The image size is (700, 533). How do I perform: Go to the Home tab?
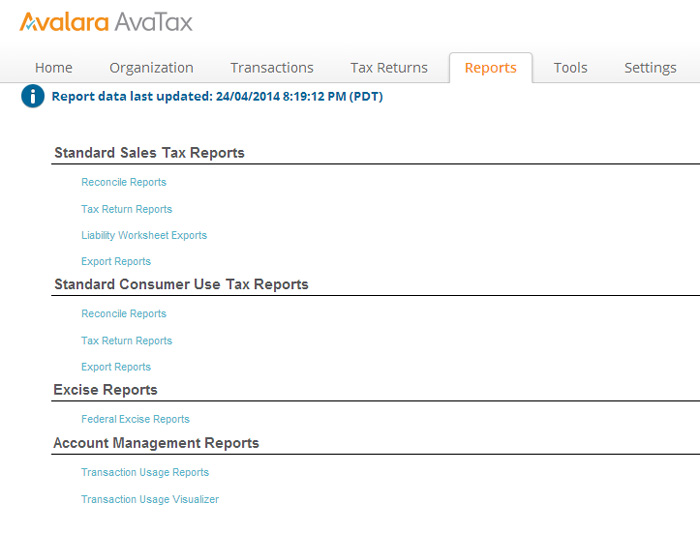[54, 68]
